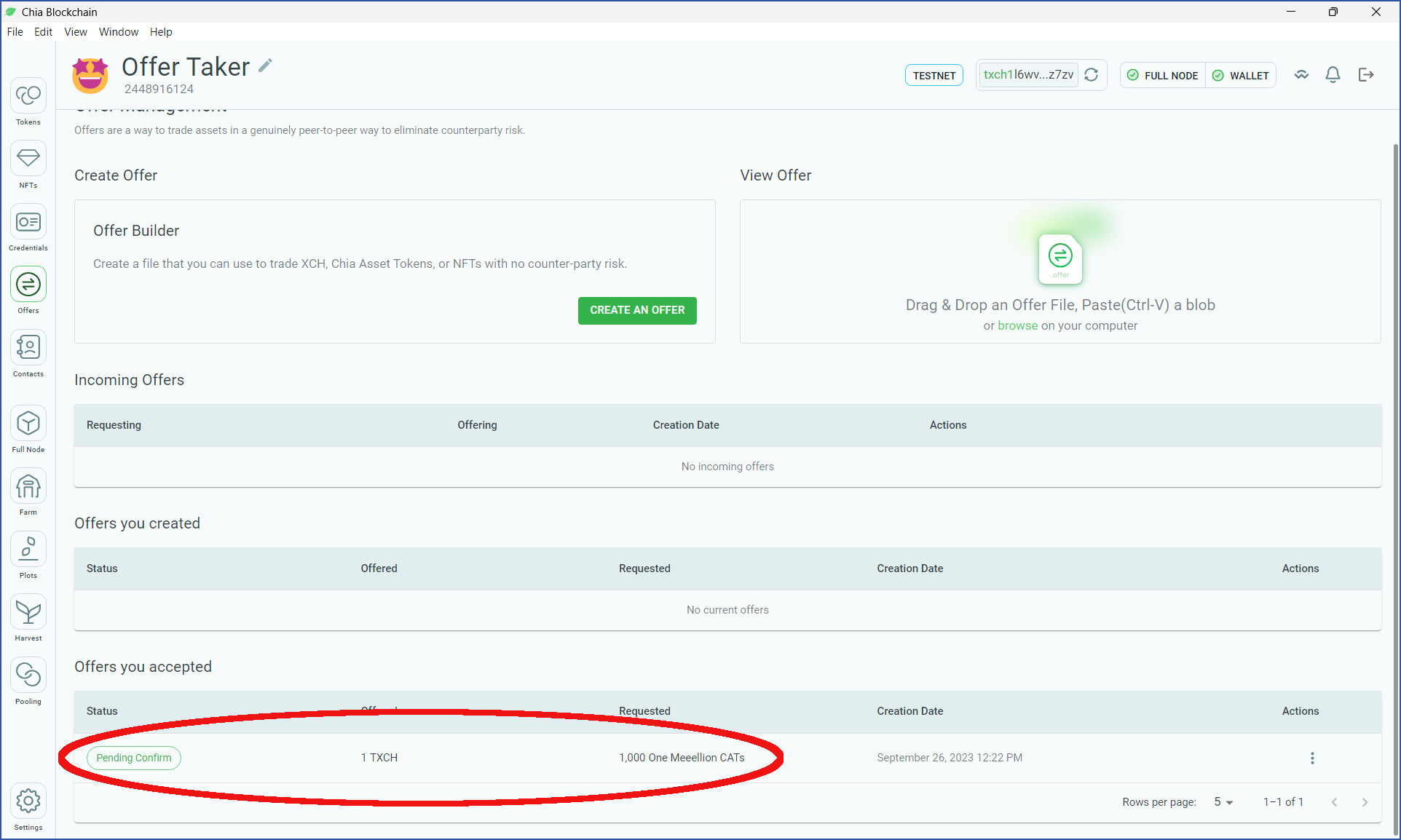Edit the Offer Taker wallet name
The image size is (1401, 840).
(x=266, y=66)
